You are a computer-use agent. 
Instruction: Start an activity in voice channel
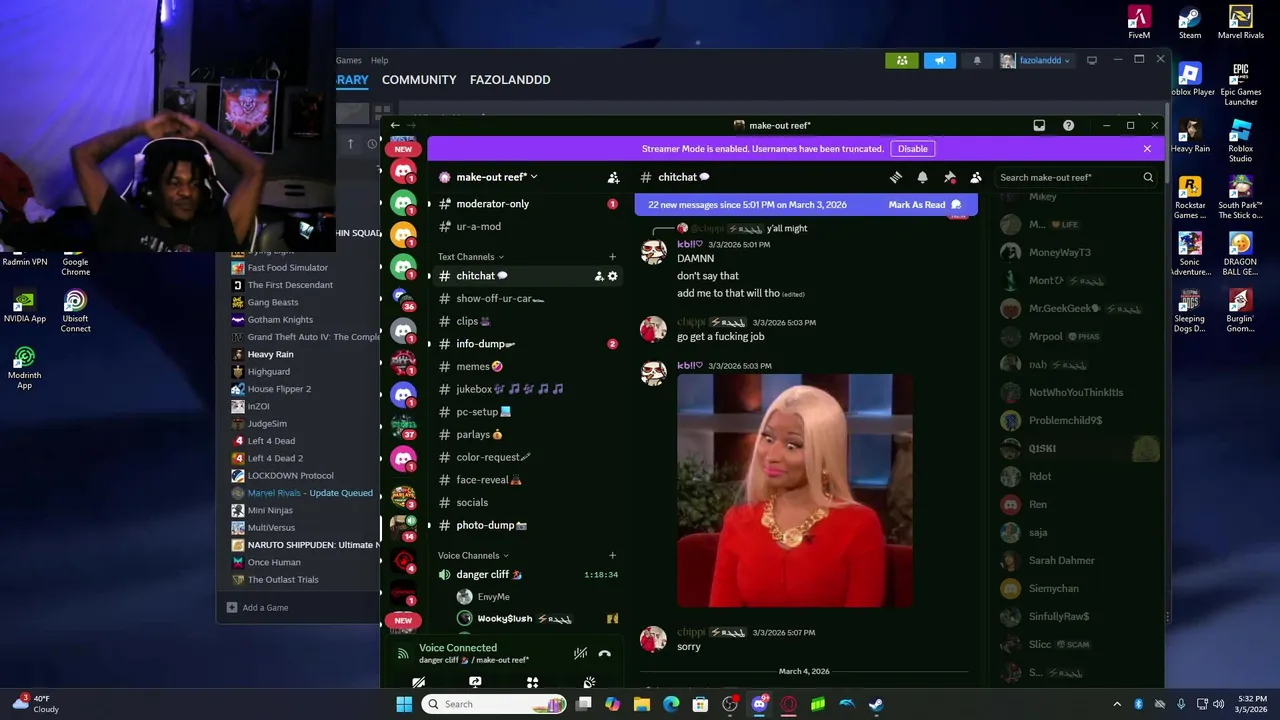point(532,683)
